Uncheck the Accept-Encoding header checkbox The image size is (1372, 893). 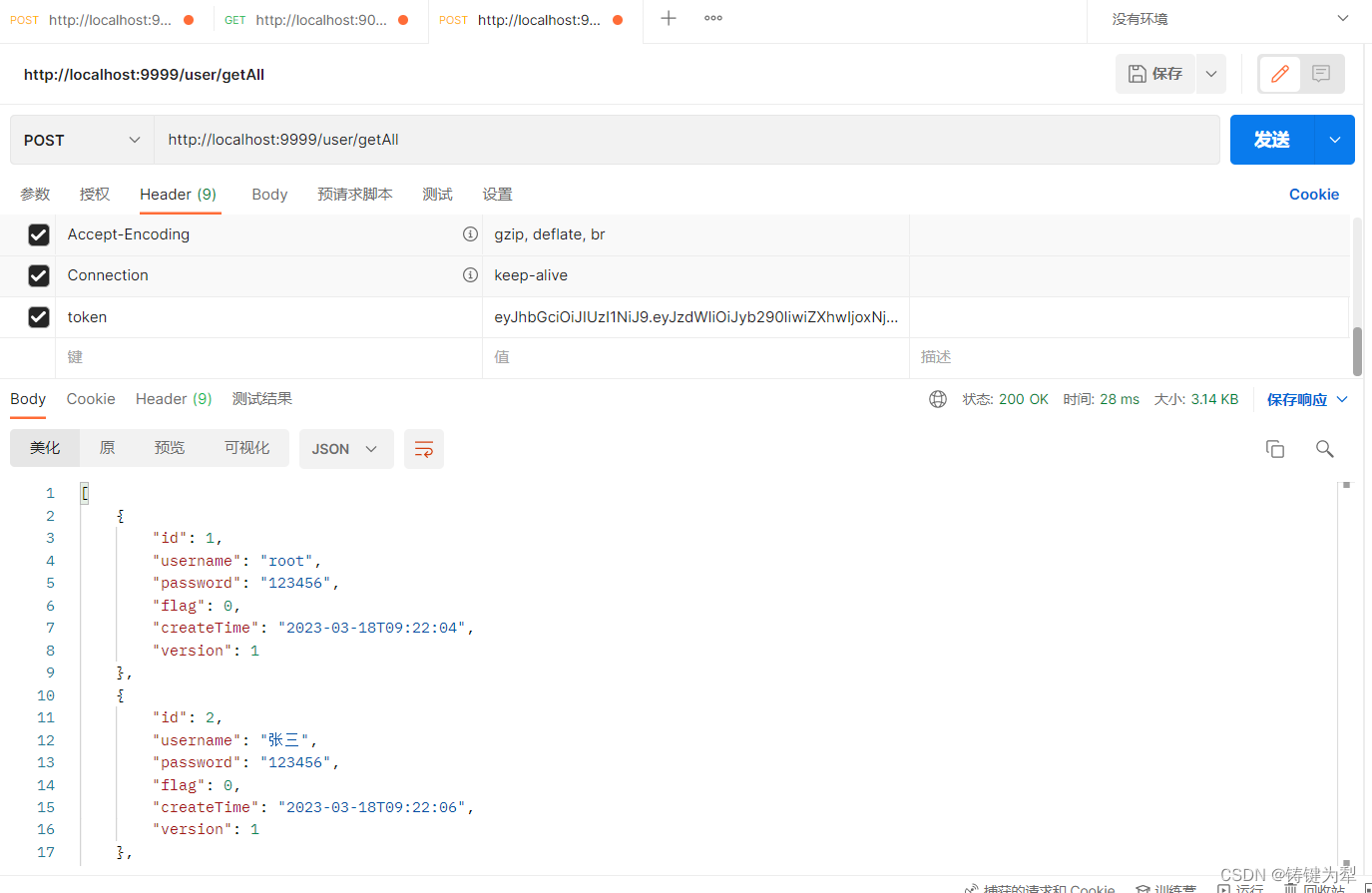click(x=39, y=234)
